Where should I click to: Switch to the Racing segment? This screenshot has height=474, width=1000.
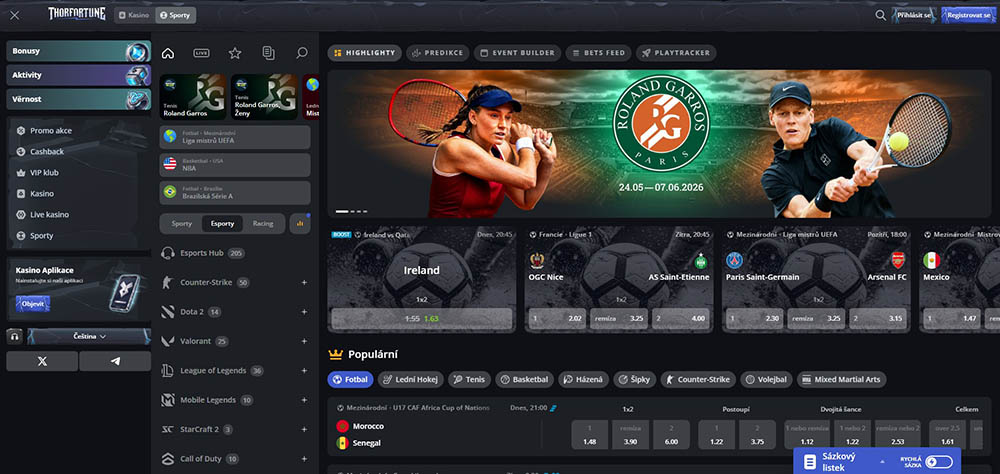click(263, 224)
